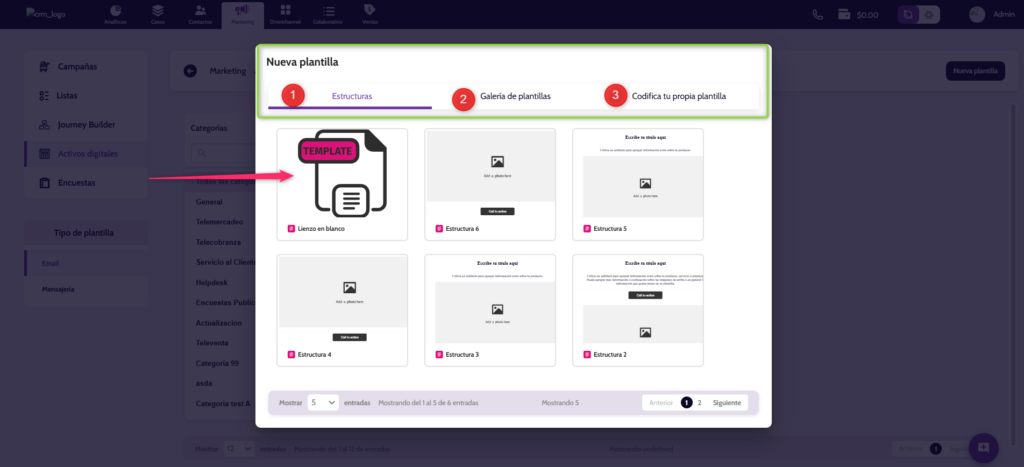The image size is (1024, 467).
Task: Click Siguiente in the modal pagination
Action: [727, 402]
